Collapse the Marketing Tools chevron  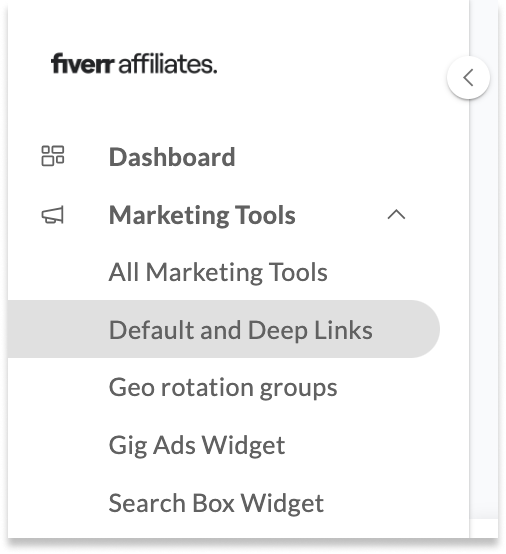pyautogui.click(x=396, y=215)
